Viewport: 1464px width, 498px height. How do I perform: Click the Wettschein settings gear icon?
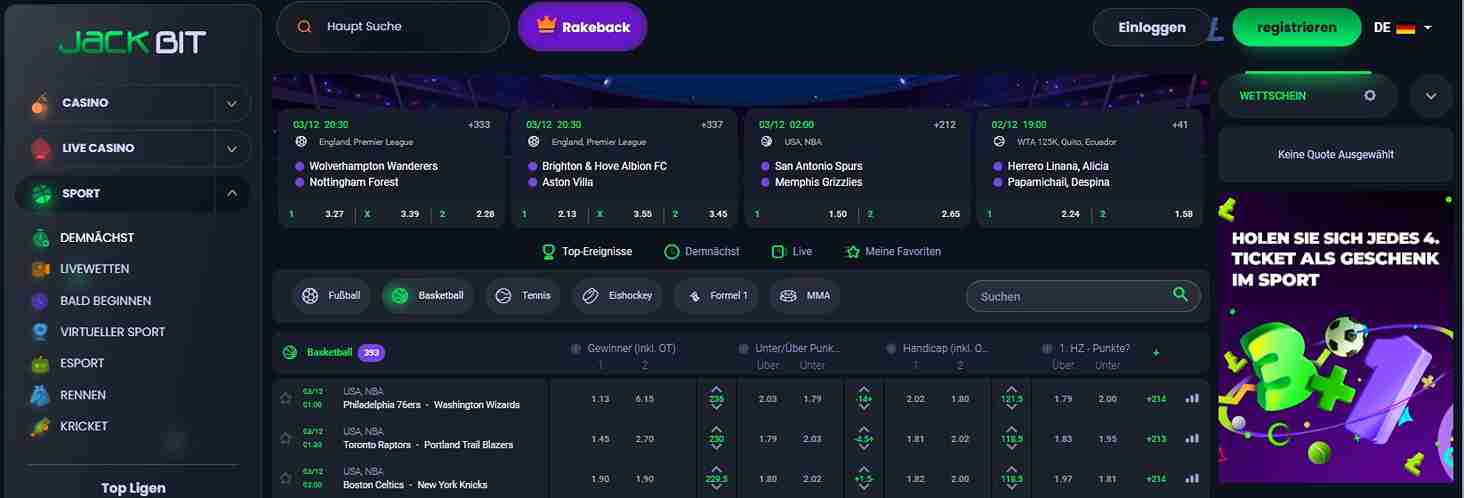(1370, 96)
